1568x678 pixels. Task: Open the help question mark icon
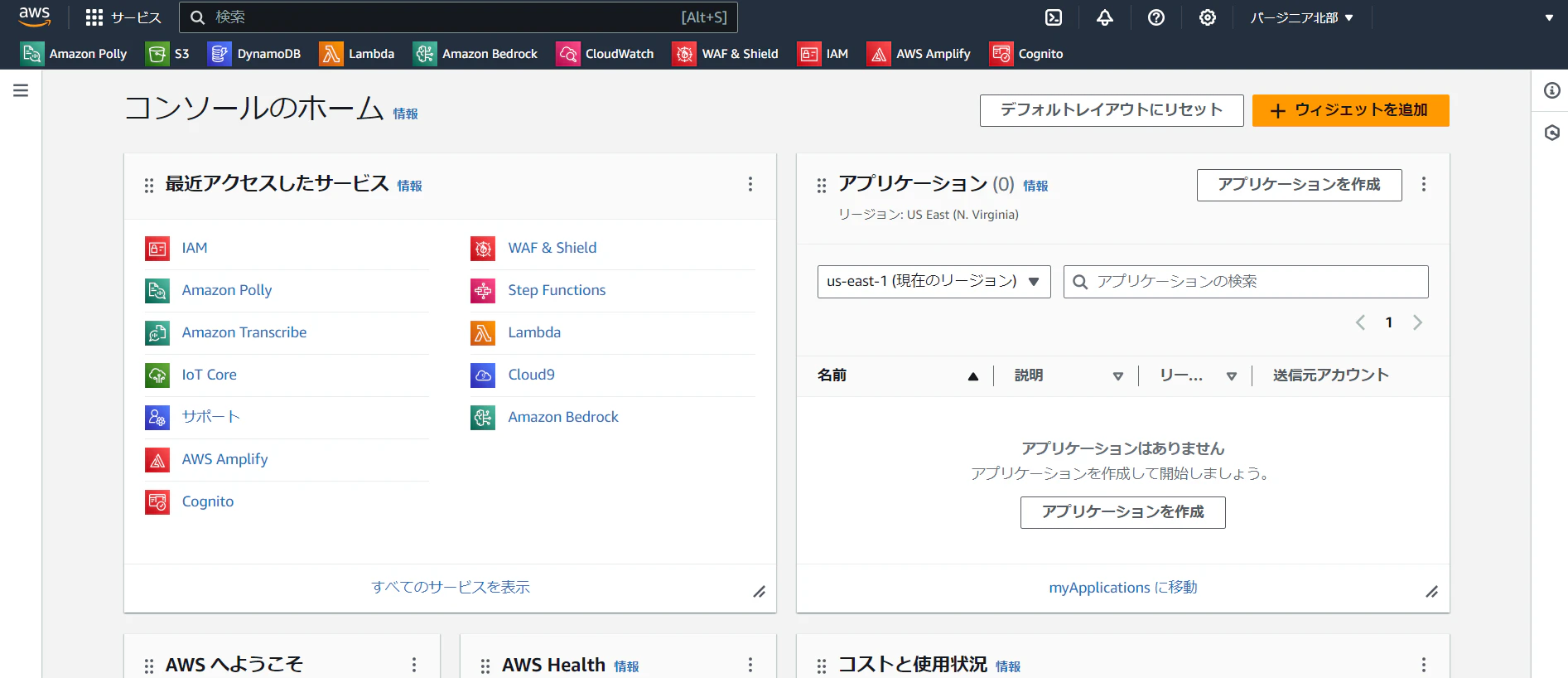(x=1156, y=17)
